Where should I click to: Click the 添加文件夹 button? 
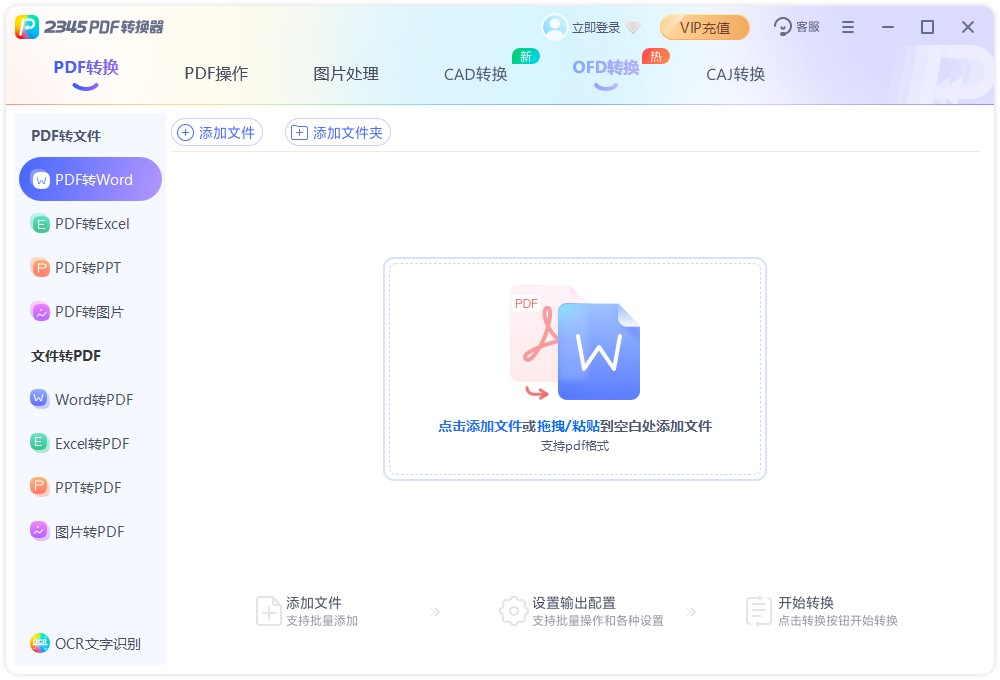click(337, 132)
